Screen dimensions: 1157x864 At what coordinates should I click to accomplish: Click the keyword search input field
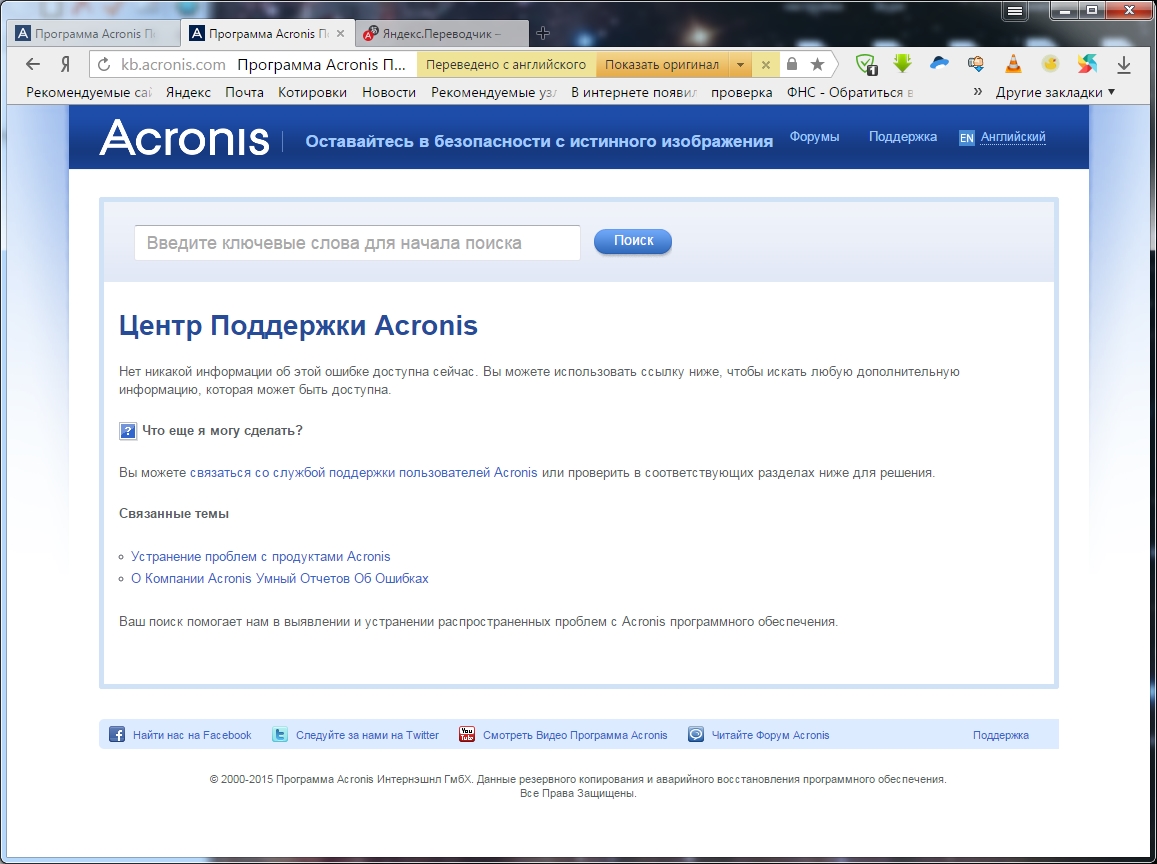(x=357, y=243)
